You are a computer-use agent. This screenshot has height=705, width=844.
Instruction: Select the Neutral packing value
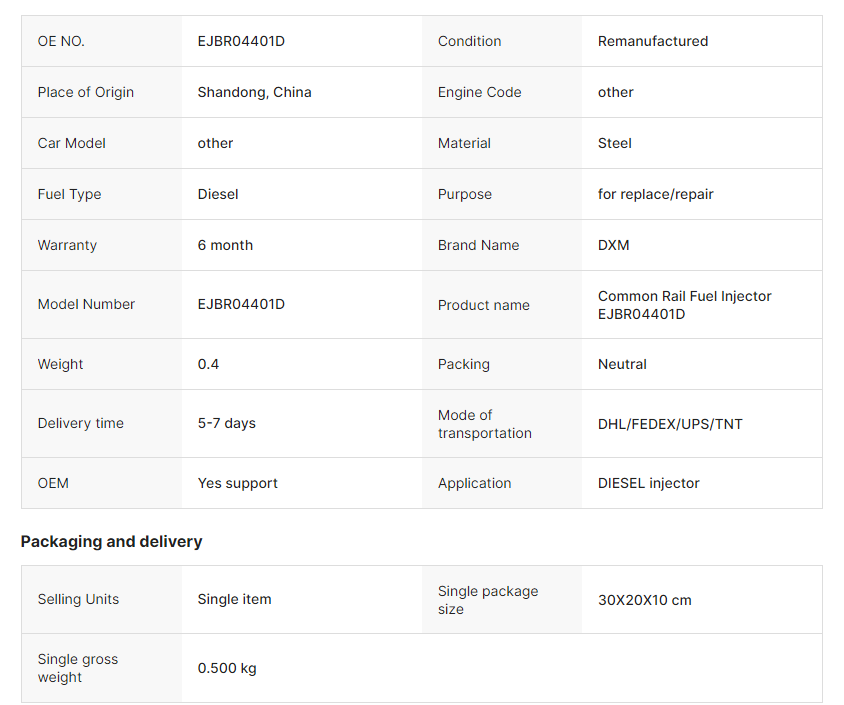(x=622, y=364)
